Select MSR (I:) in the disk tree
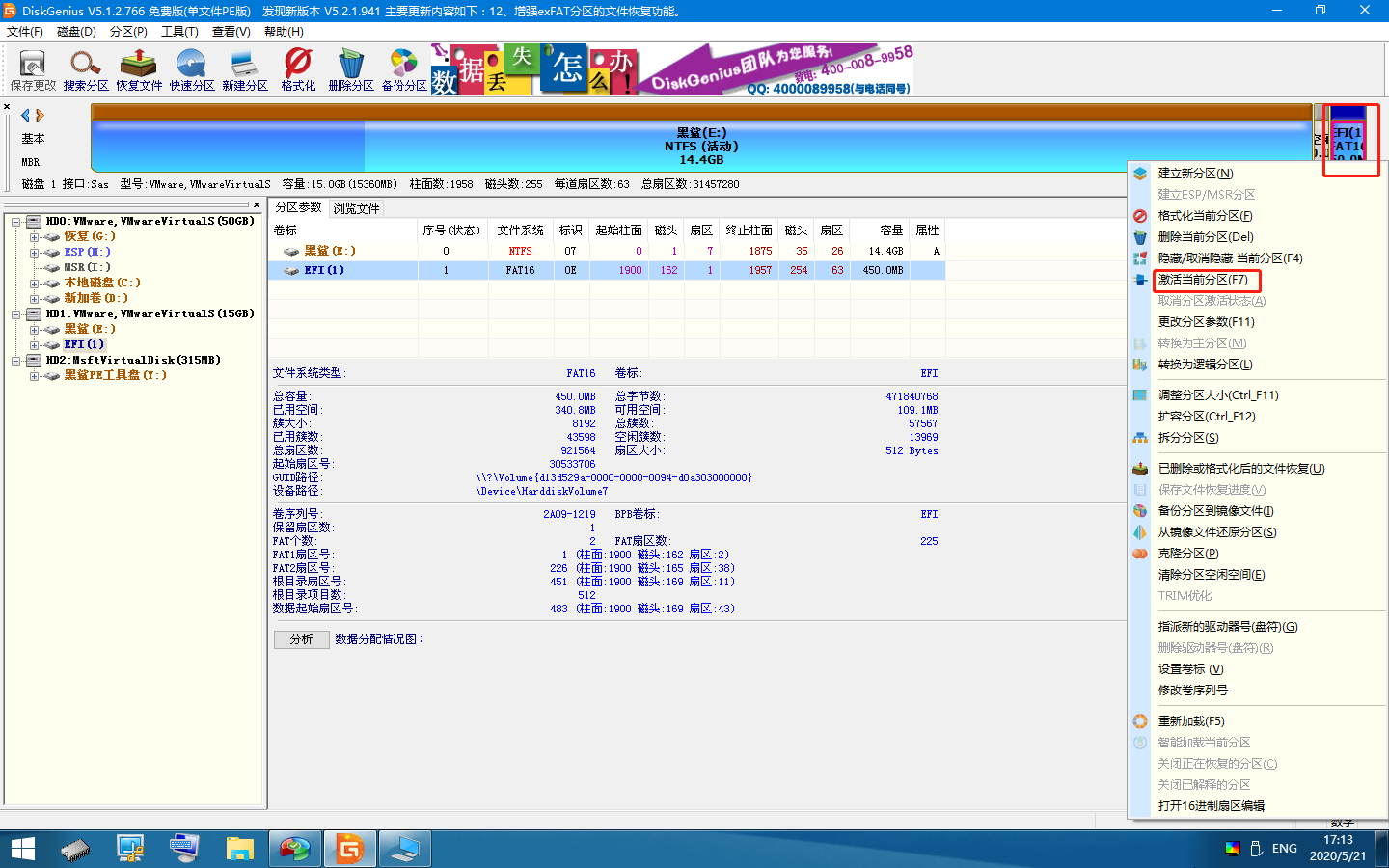 pos(87,267)
